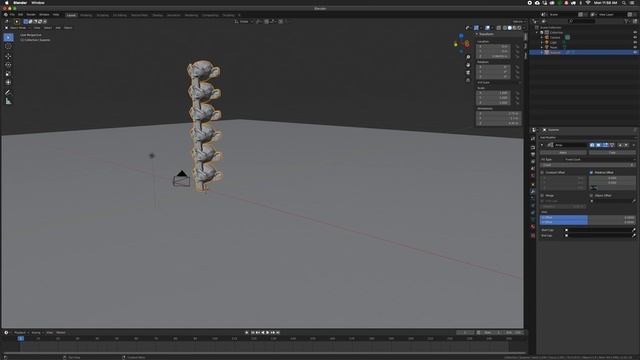Select the Select Box tool

[8, 38]
